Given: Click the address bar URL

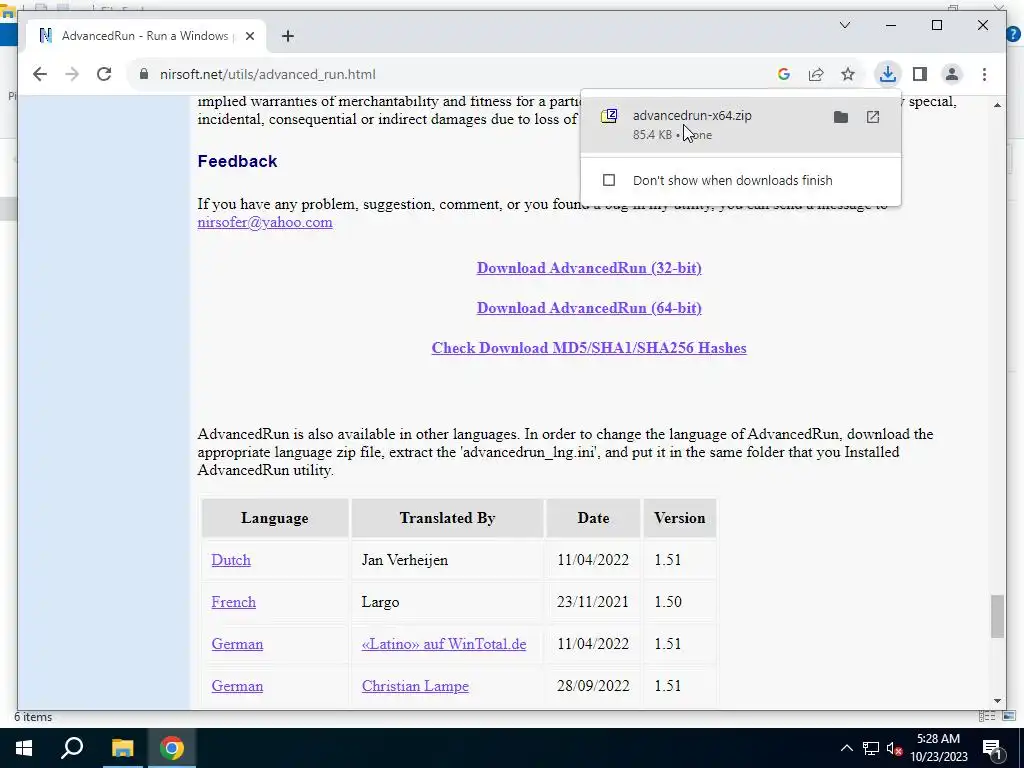Looking at the screenshot, I should [x=268, y=74].
